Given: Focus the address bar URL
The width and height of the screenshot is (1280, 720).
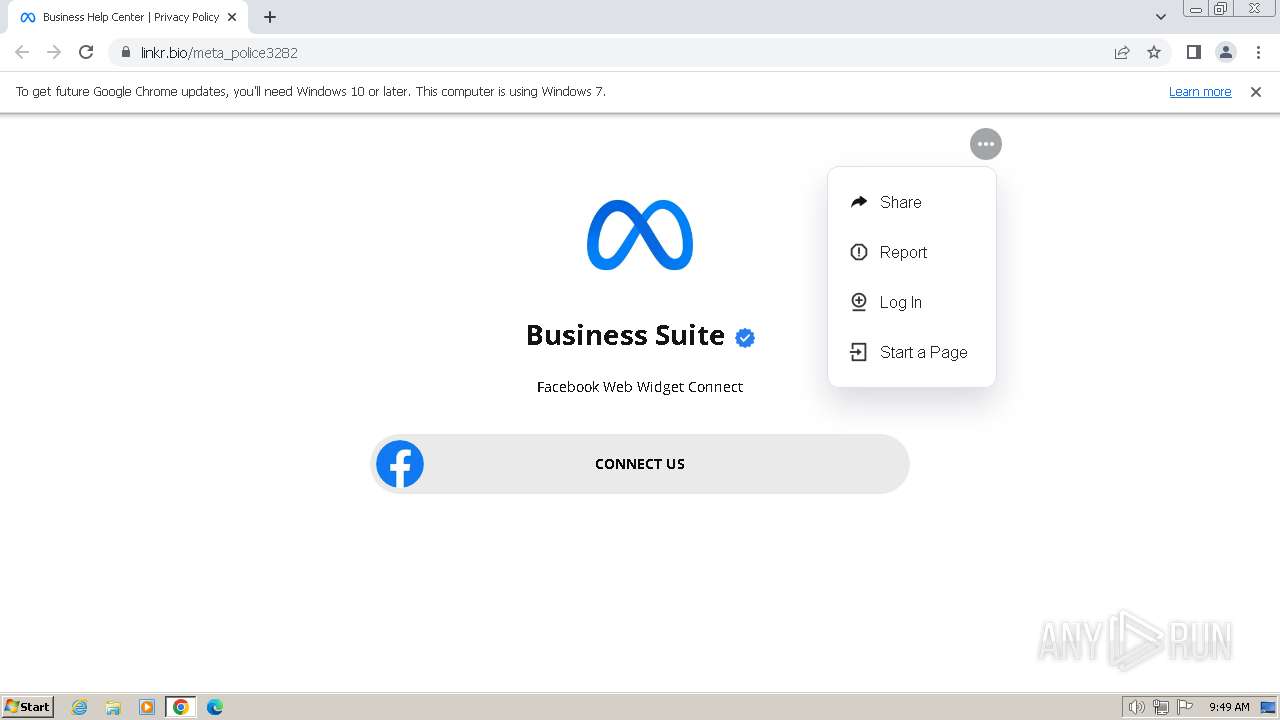Looking at the screenshot, I should [219, 53].
